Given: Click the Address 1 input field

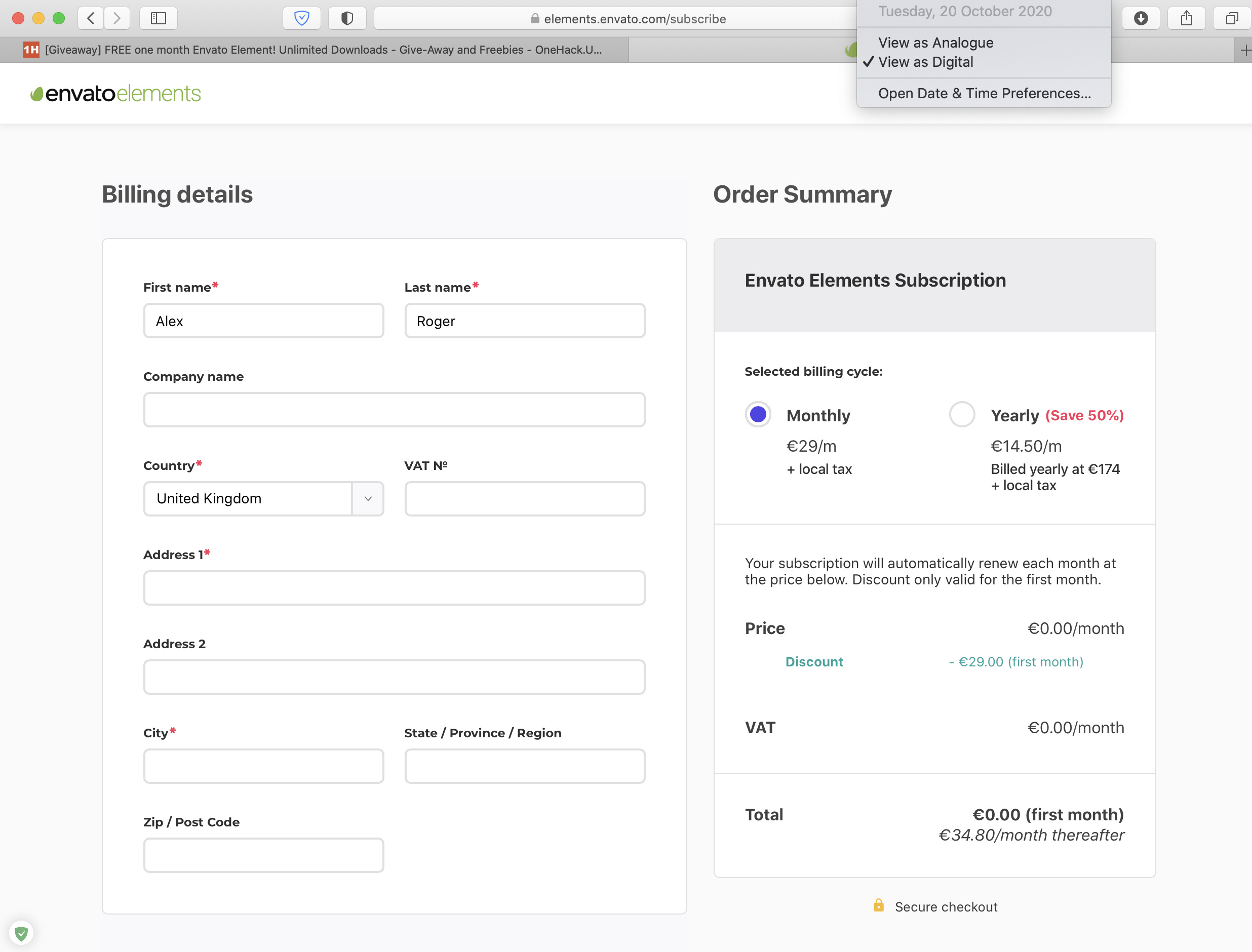Looking at the screenshot, I should tap(394, 587).
